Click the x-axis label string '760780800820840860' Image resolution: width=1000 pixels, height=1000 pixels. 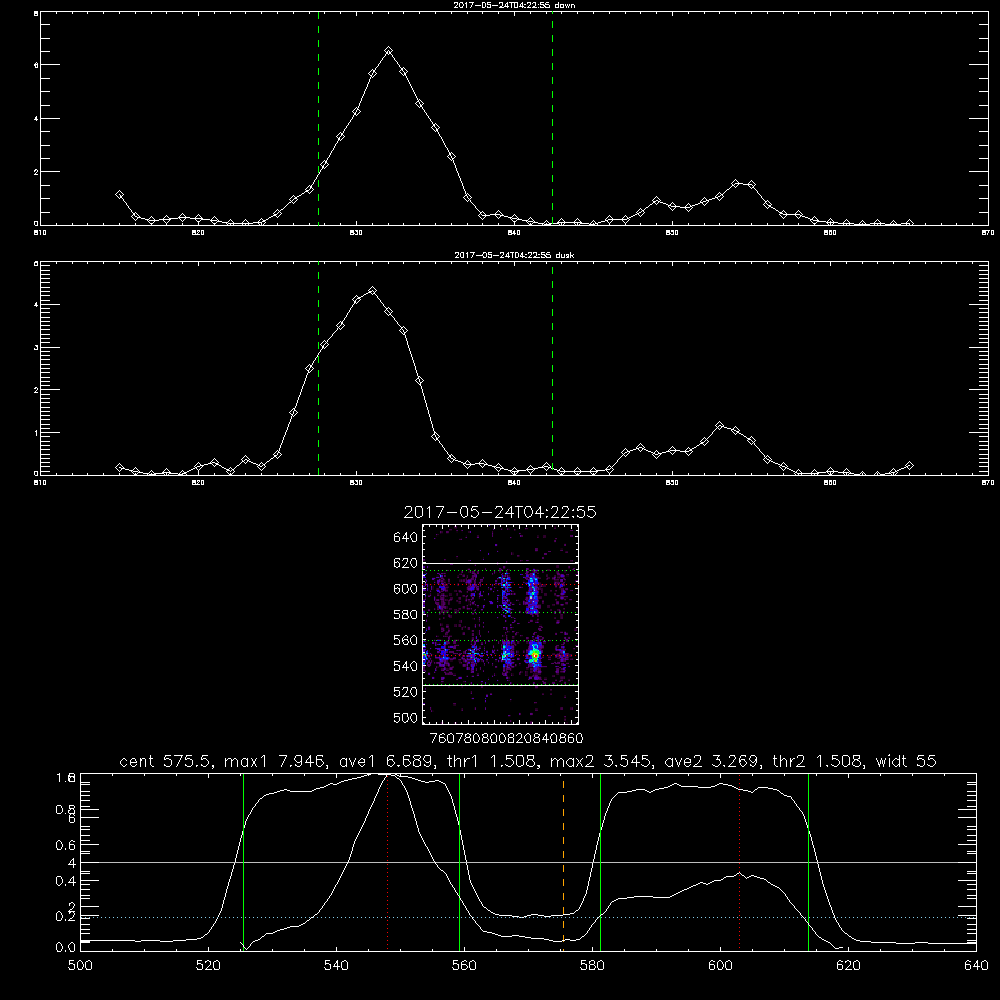tap(506, 738)
